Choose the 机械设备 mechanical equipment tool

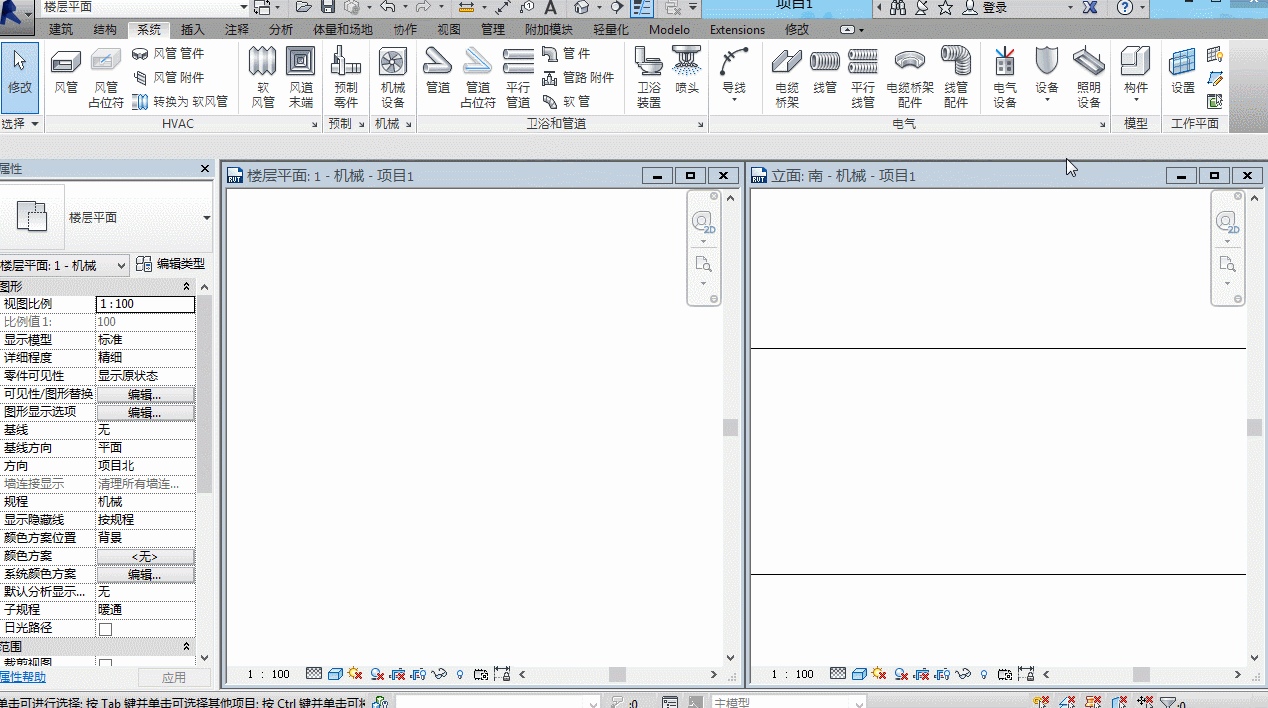(x=393, y=78)
